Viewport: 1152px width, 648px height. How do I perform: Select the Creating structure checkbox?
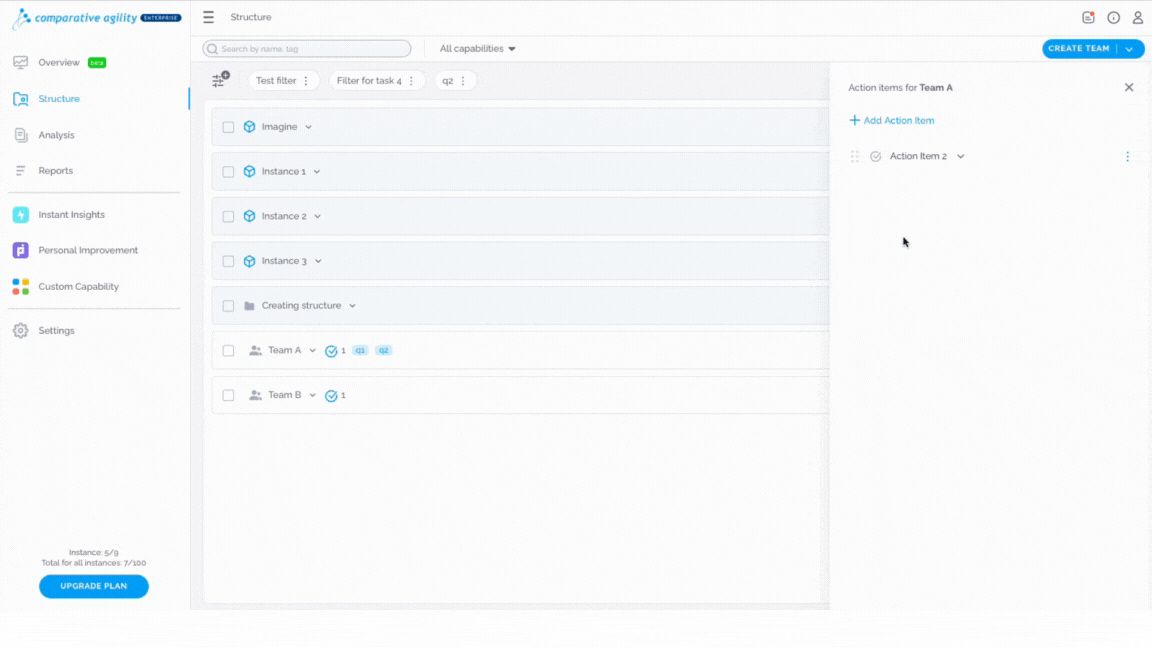(228, 306)
